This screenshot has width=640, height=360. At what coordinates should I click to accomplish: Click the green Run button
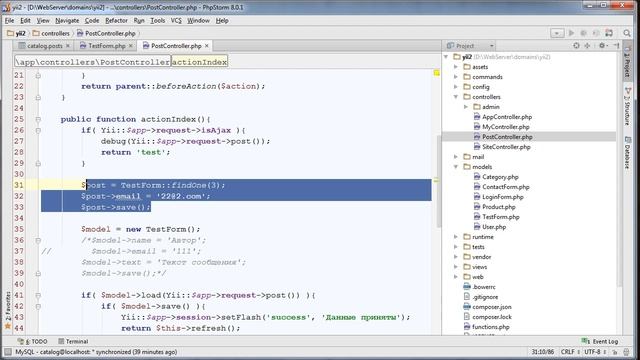pos(571,33)
